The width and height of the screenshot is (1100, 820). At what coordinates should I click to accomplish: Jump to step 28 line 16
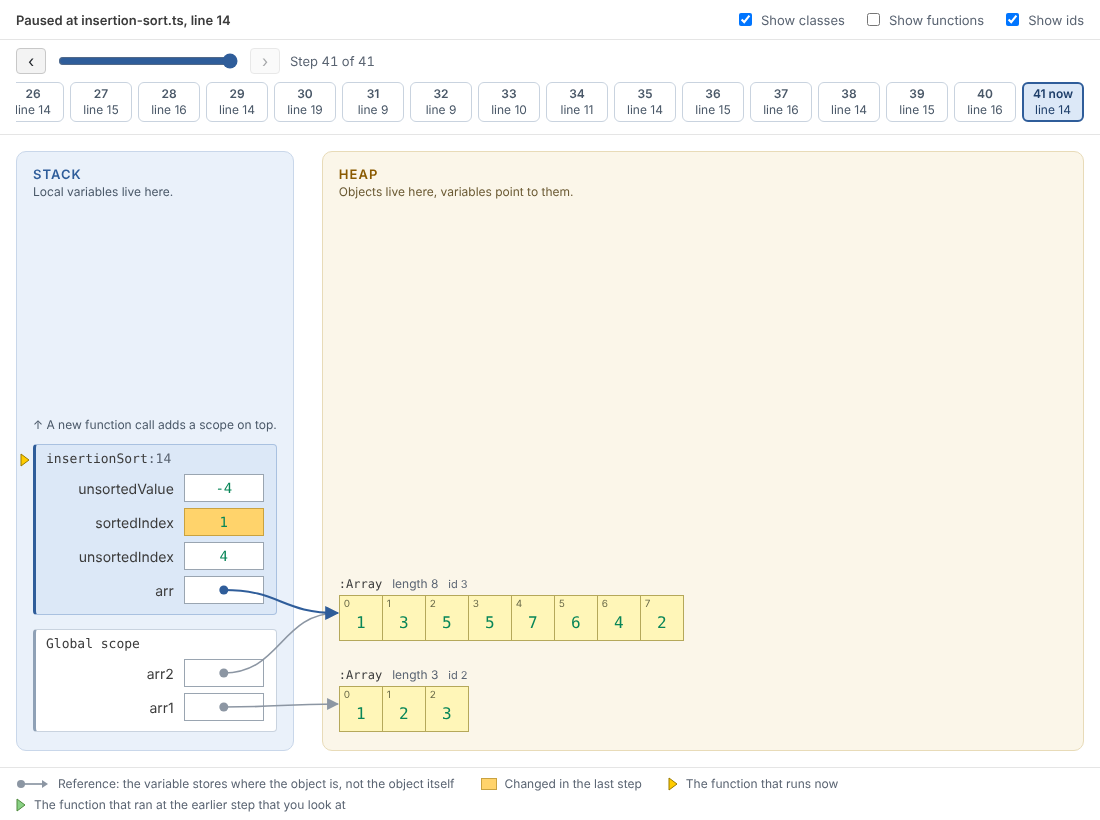(x=169, y=102)
